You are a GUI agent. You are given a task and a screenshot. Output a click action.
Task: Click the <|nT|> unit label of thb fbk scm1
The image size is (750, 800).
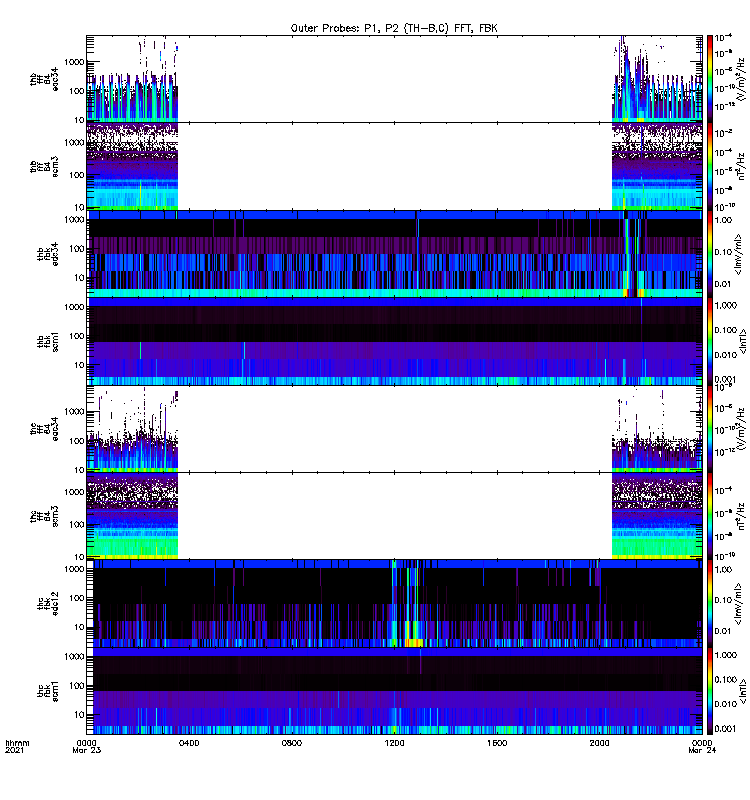click(742, 342)
